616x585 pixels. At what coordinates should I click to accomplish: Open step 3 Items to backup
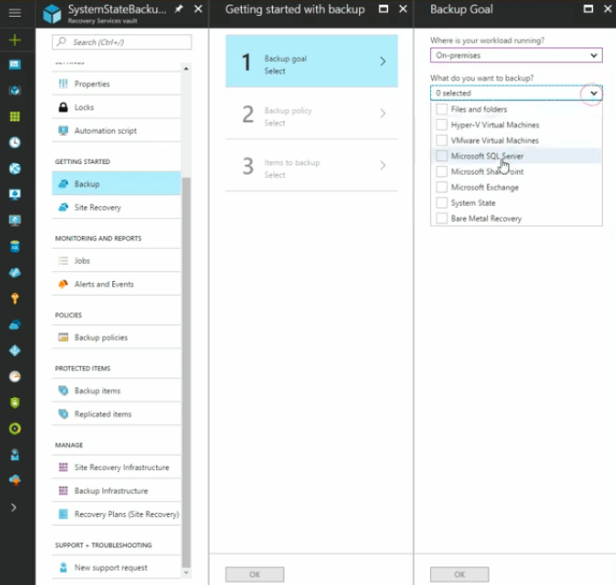[312, 166]
